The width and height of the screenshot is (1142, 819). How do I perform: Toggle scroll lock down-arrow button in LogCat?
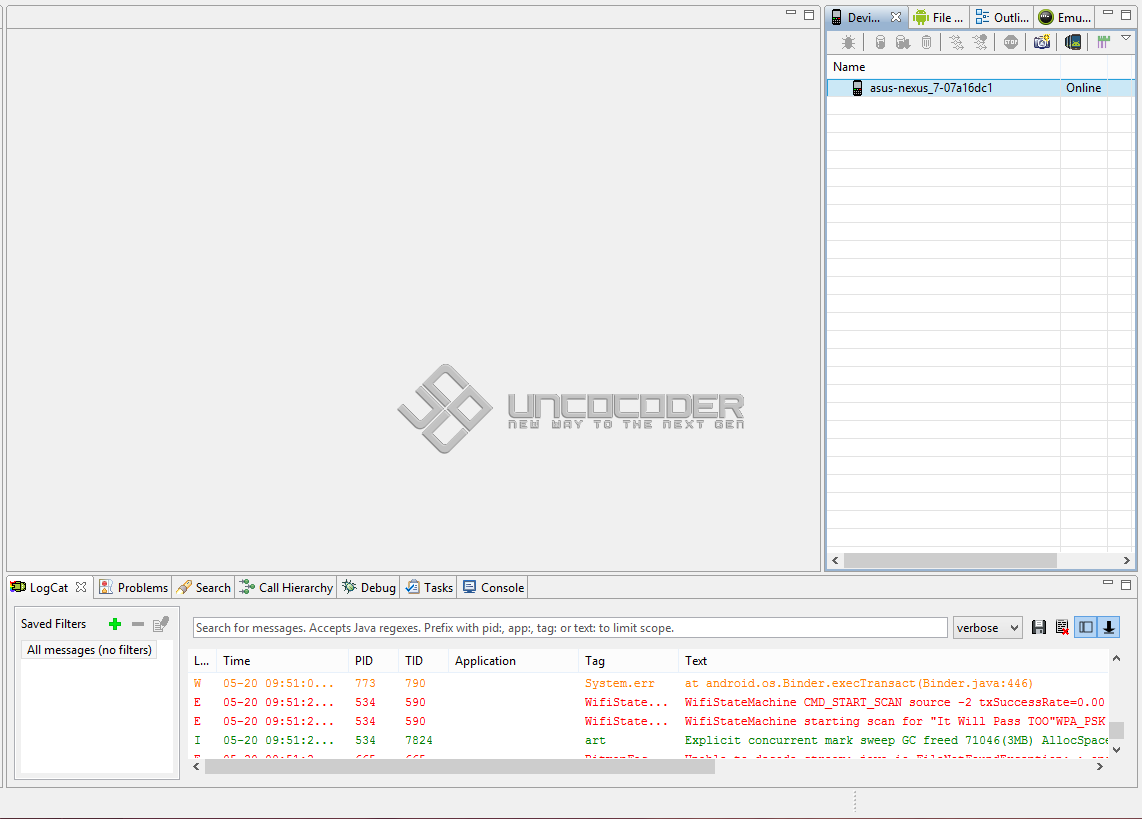click(x=1108, y=628)
